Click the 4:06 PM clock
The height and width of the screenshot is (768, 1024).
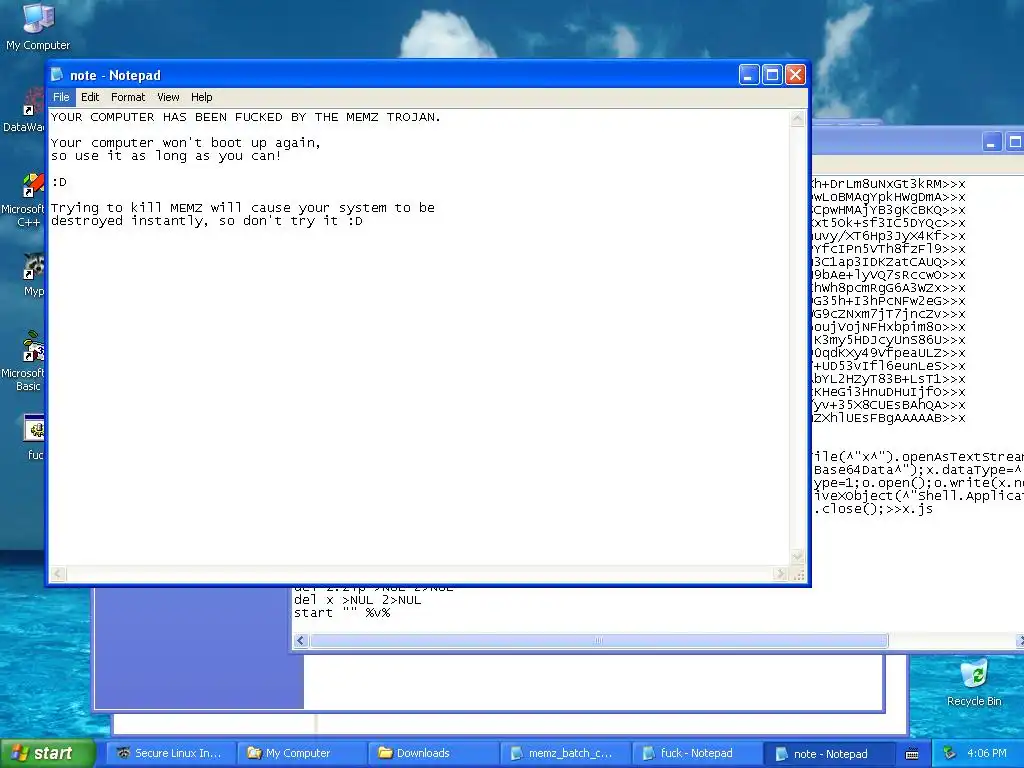[986, 753]
